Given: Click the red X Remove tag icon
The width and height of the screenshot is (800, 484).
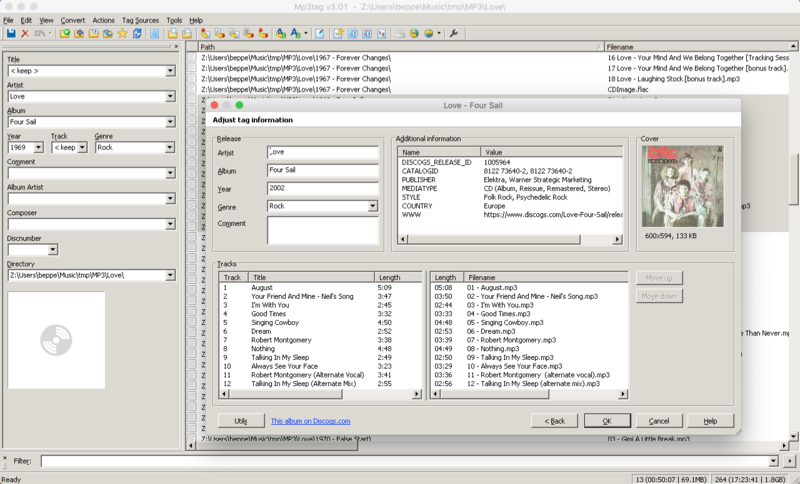Looking at the screenshot, I should (x=25, y=33).
